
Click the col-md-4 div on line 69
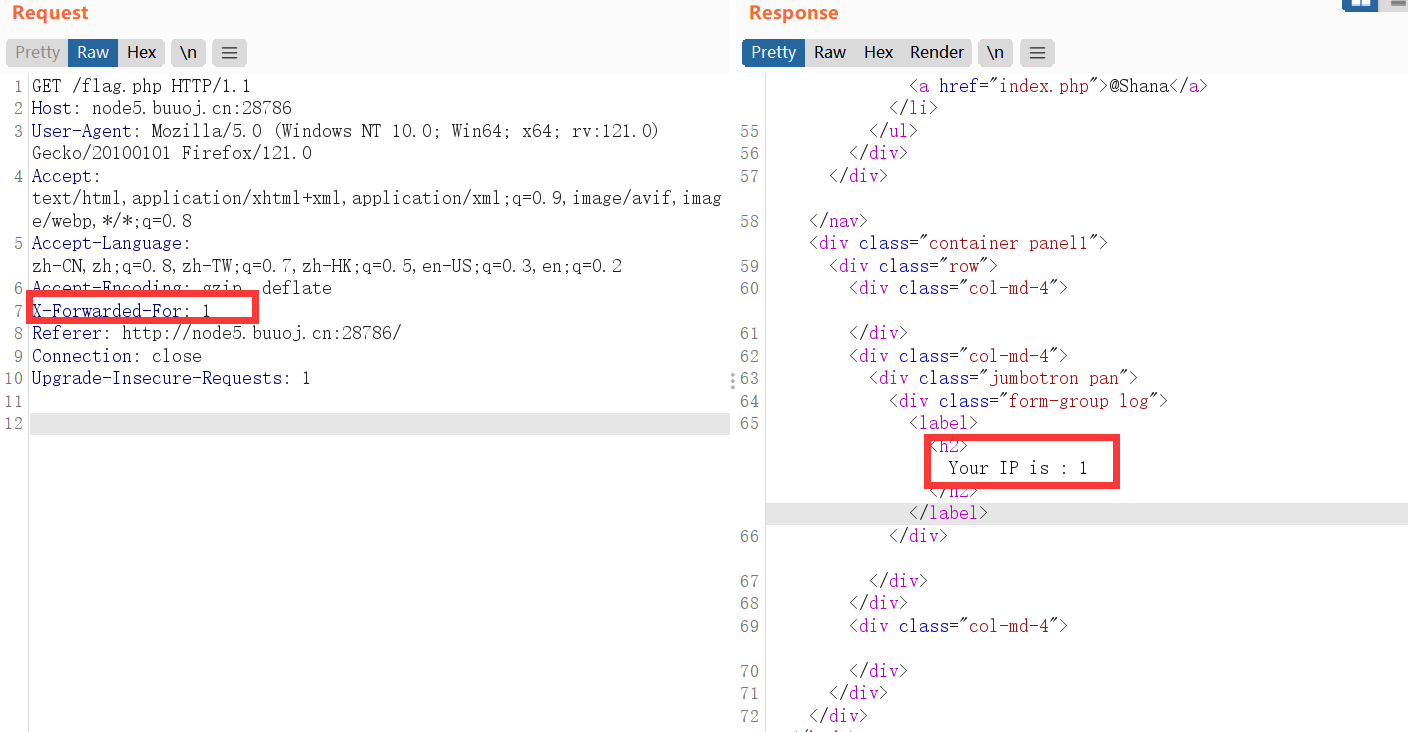coord(958,626)
